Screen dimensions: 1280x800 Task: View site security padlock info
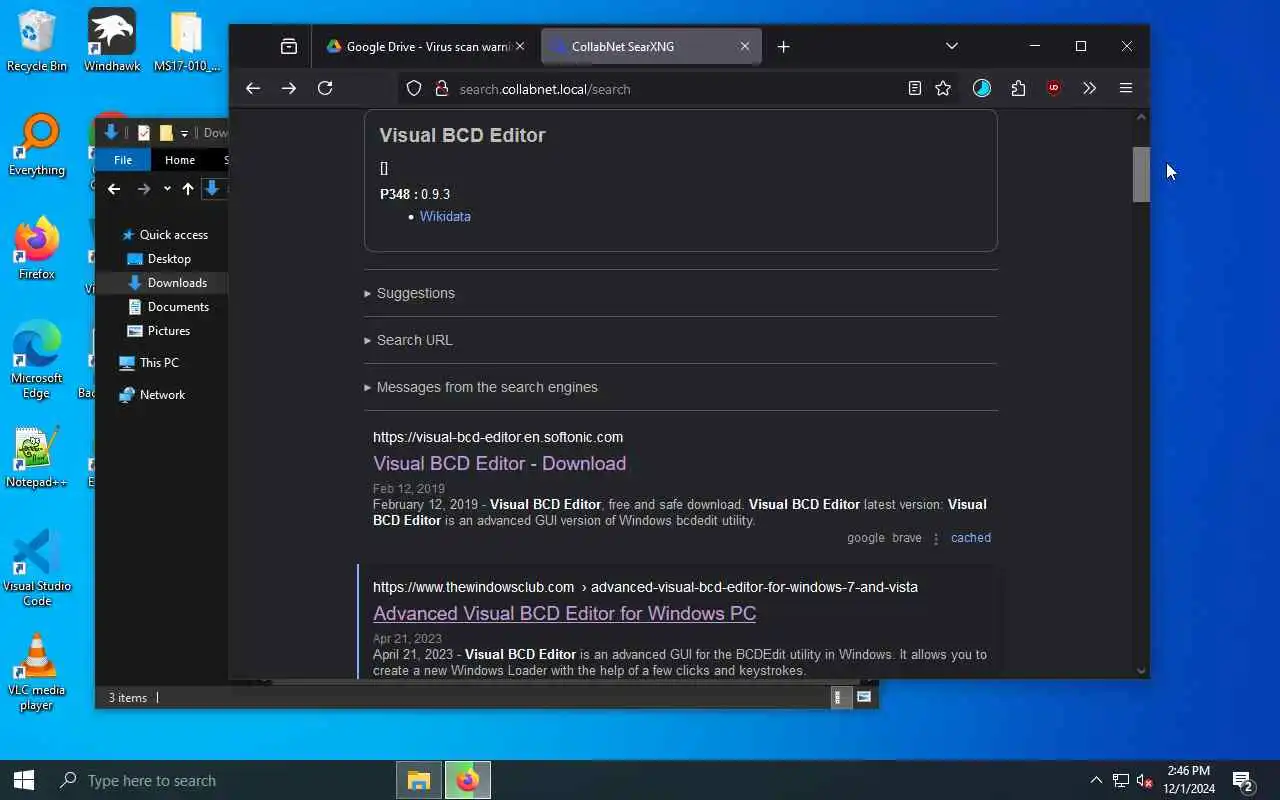(x=441, y=89)
